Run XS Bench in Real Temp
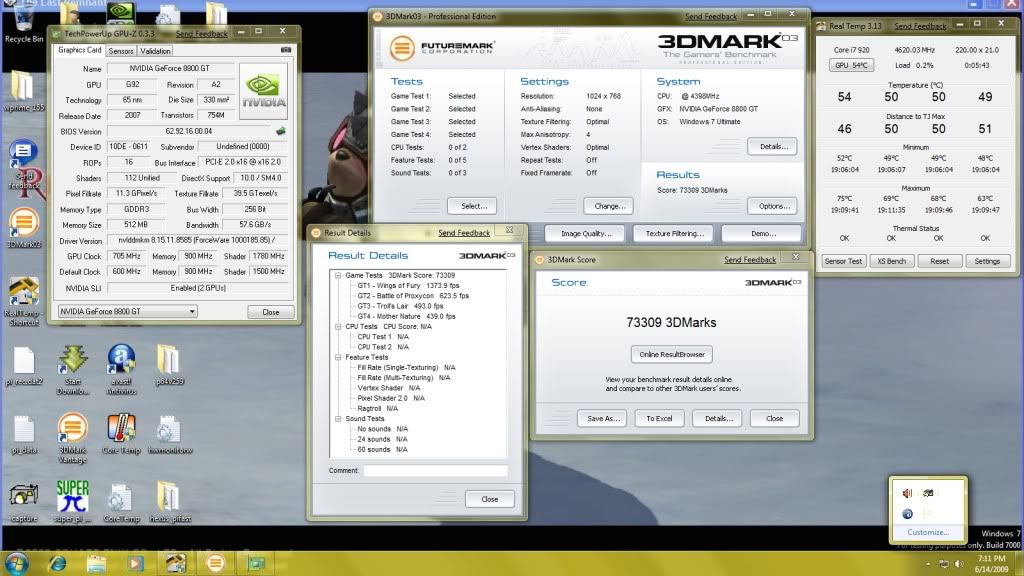 click(x=891, y=261)
